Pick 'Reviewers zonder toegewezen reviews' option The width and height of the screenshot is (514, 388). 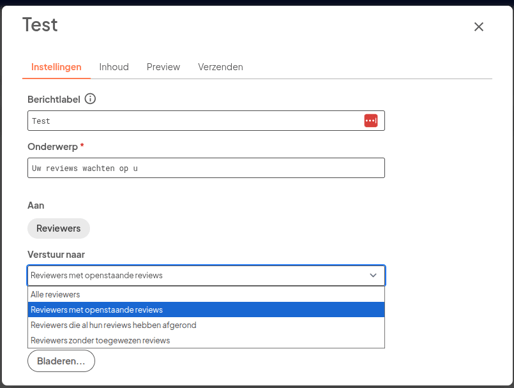point(206,340)
